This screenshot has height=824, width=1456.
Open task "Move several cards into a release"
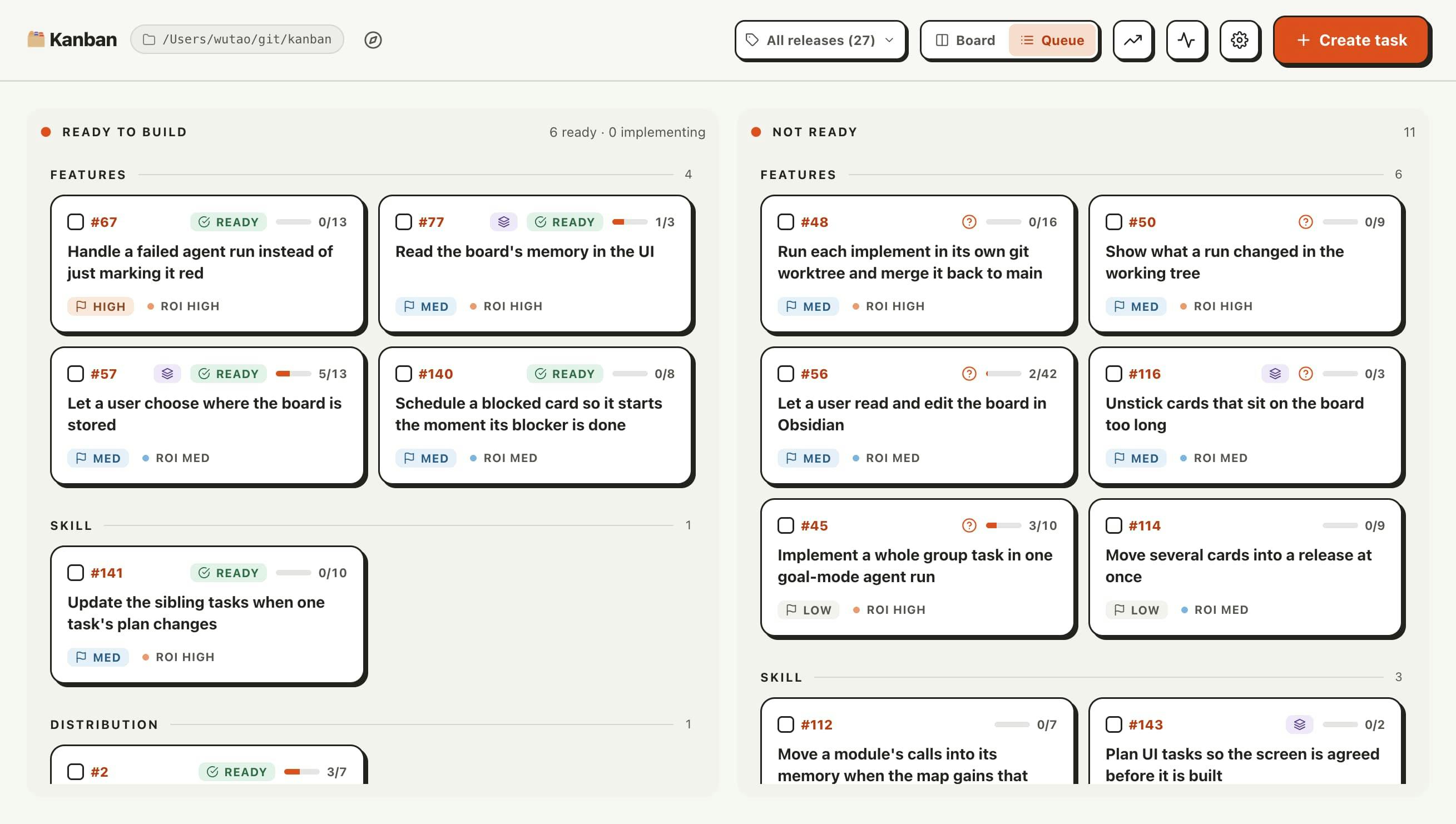(1238, 565)
